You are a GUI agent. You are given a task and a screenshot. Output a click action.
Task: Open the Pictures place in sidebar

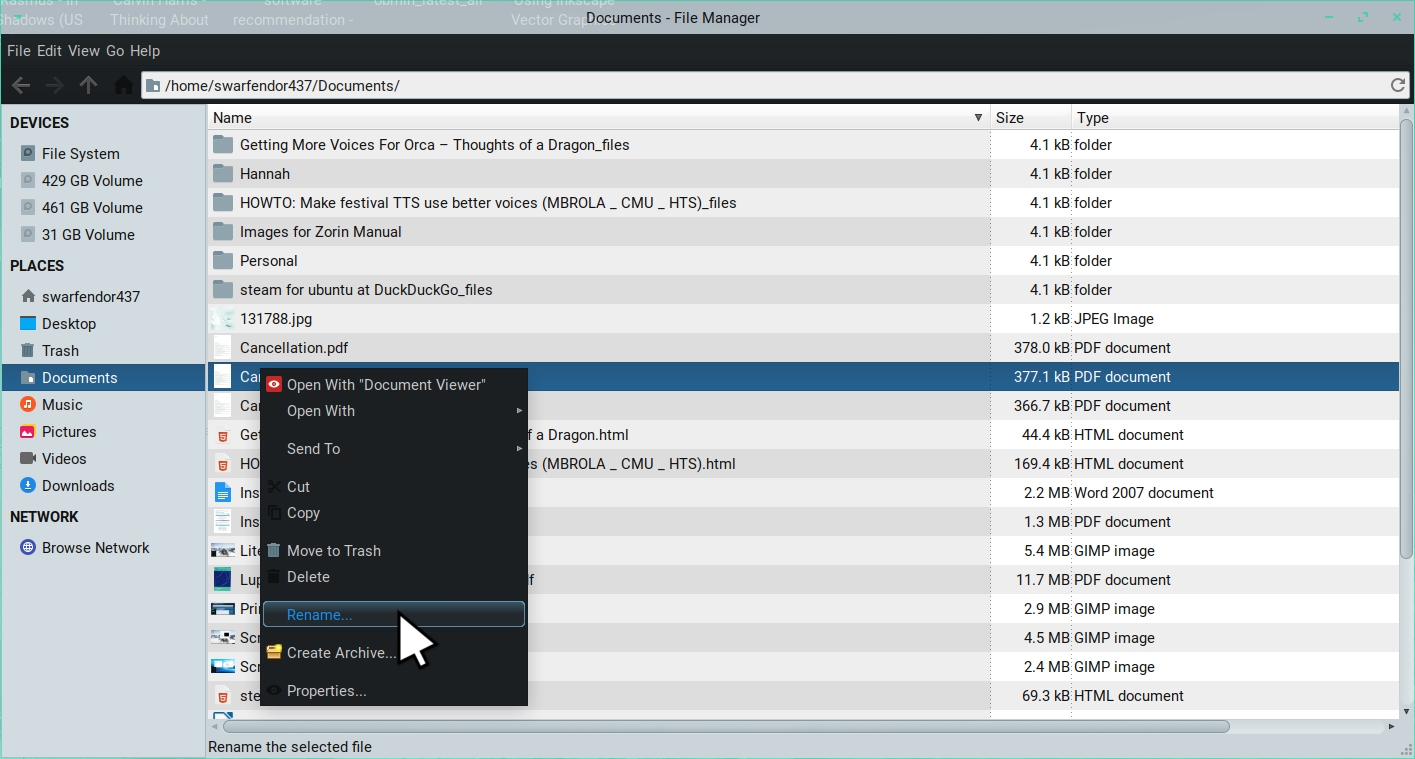69,432
